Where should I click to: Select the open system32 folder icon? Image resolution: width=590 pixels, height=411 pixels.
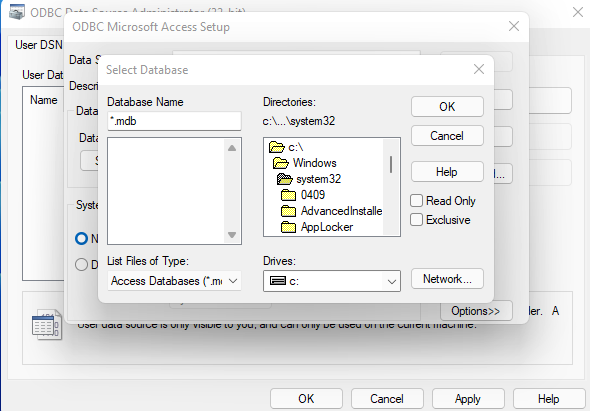(x=285, y=179)
